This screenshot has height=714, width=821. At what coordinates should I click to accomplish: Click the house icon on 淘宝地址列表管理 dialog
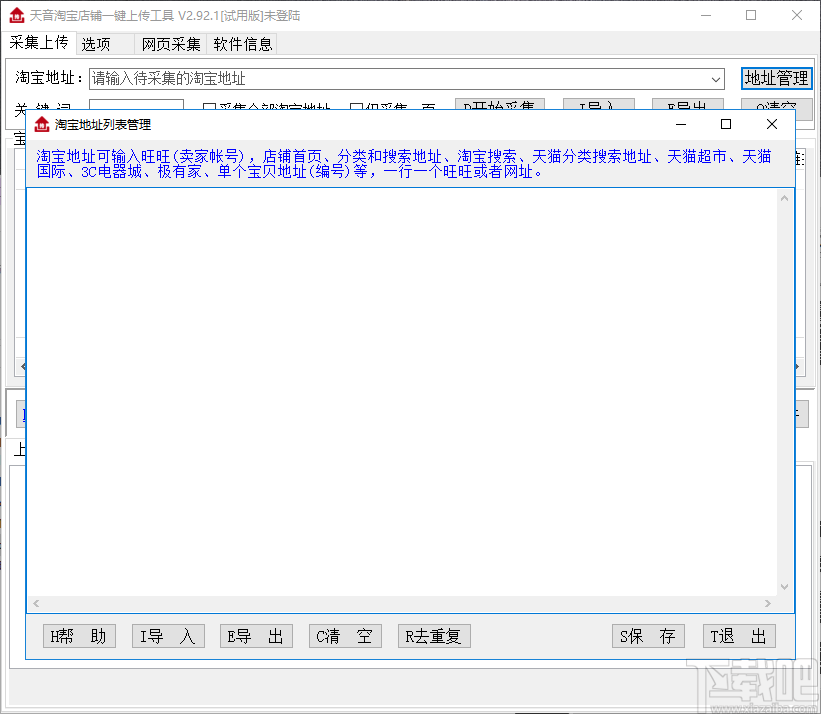[41, 124]
